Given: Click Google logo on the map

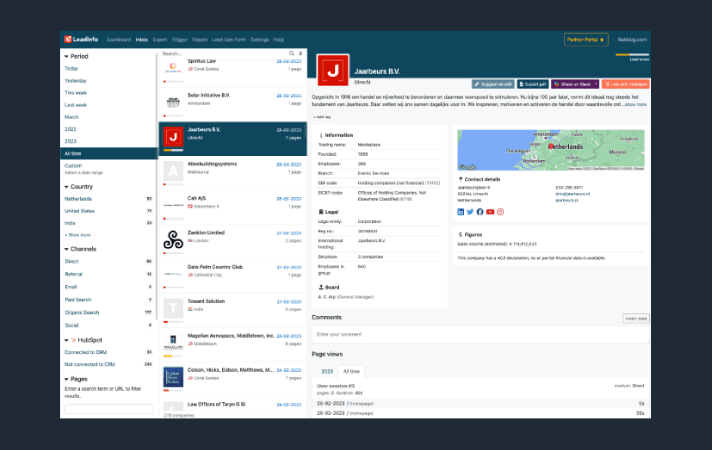Looking at the screenshot, I should [x=467, y=167].
